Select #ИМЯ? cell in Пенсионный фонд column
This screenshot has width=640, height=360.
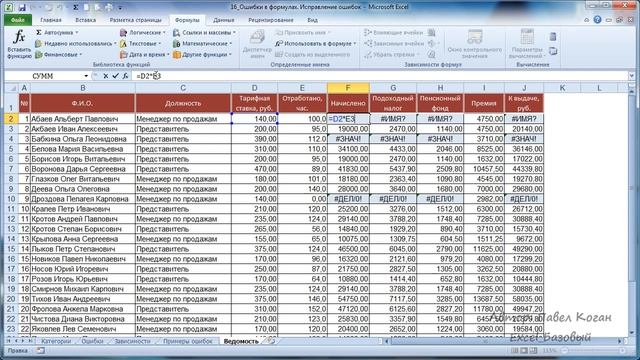coord(440,119)
